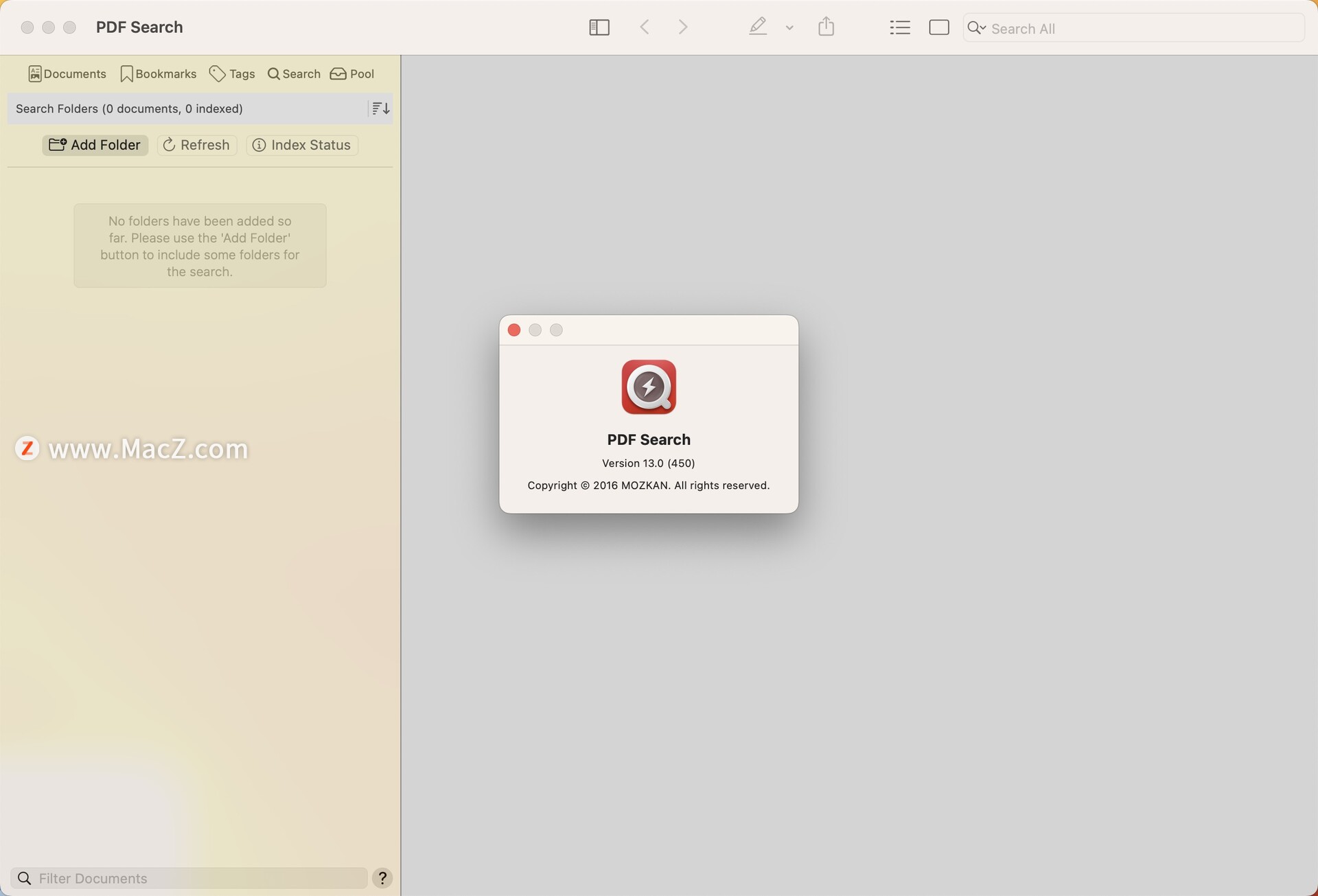Expand the highlight pen options arrow

click(789, 28)
